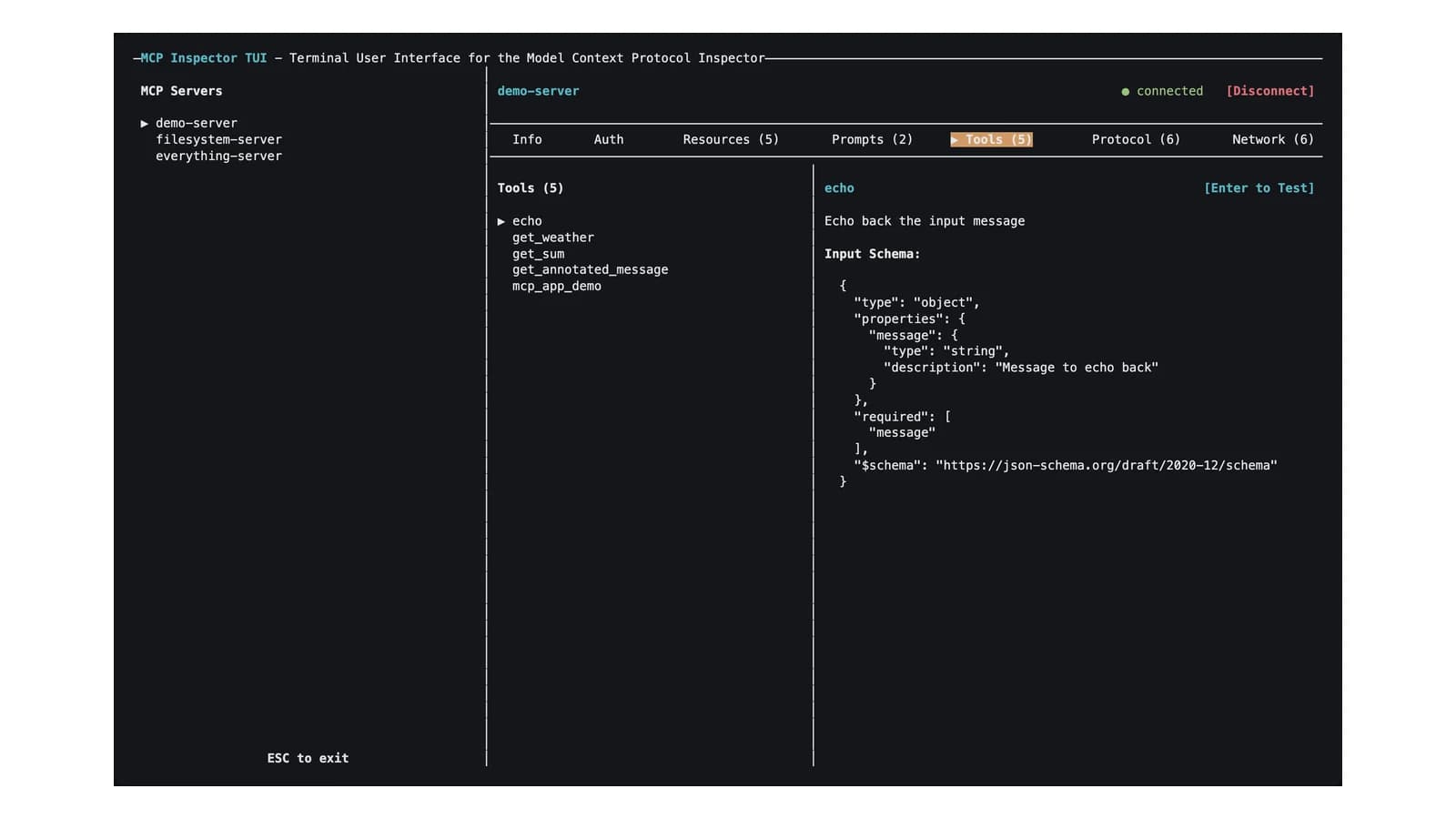Switch to the Protocol (6) tab
The height and width of the screenshot is (819, 1456).
(x=1136, y=139)
